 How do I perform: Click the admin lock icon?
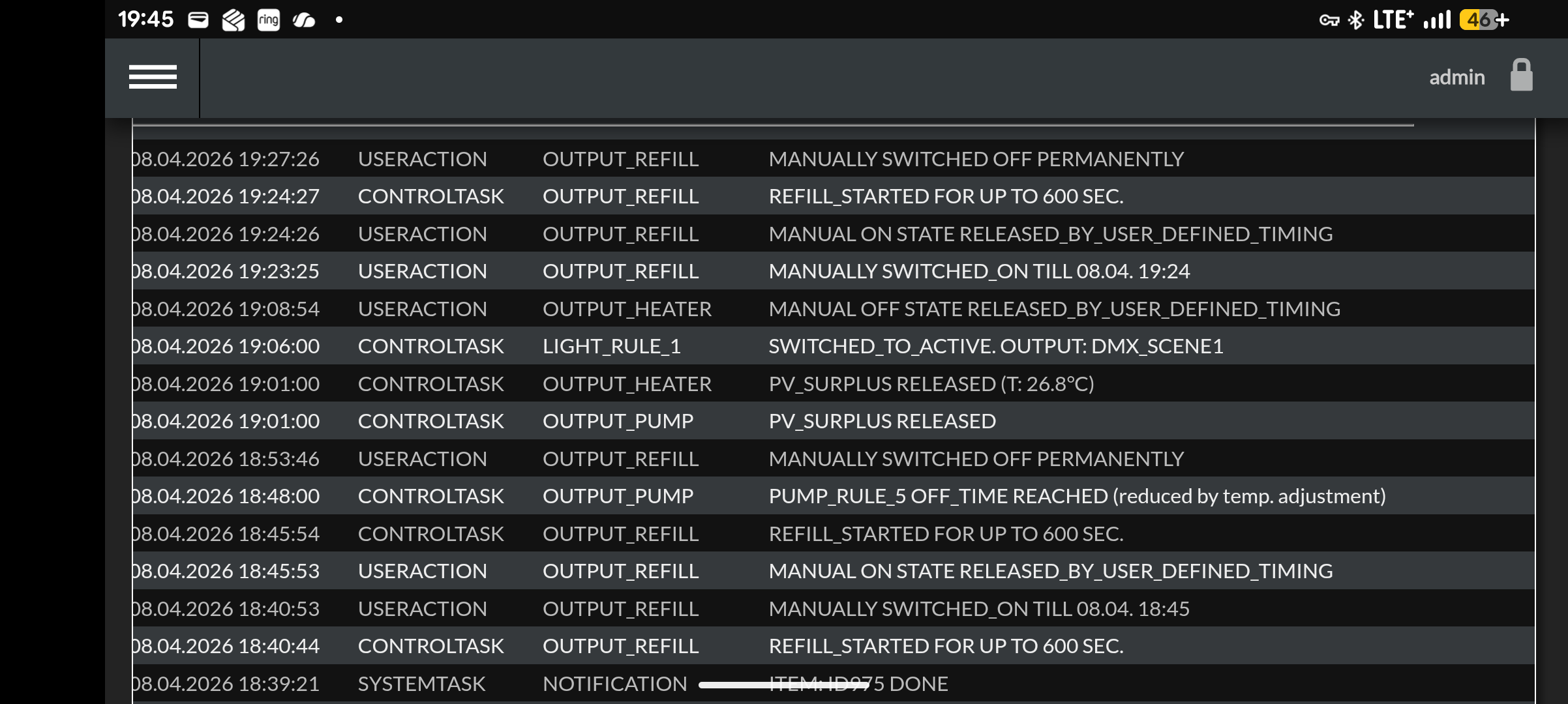pos(1521,76)
